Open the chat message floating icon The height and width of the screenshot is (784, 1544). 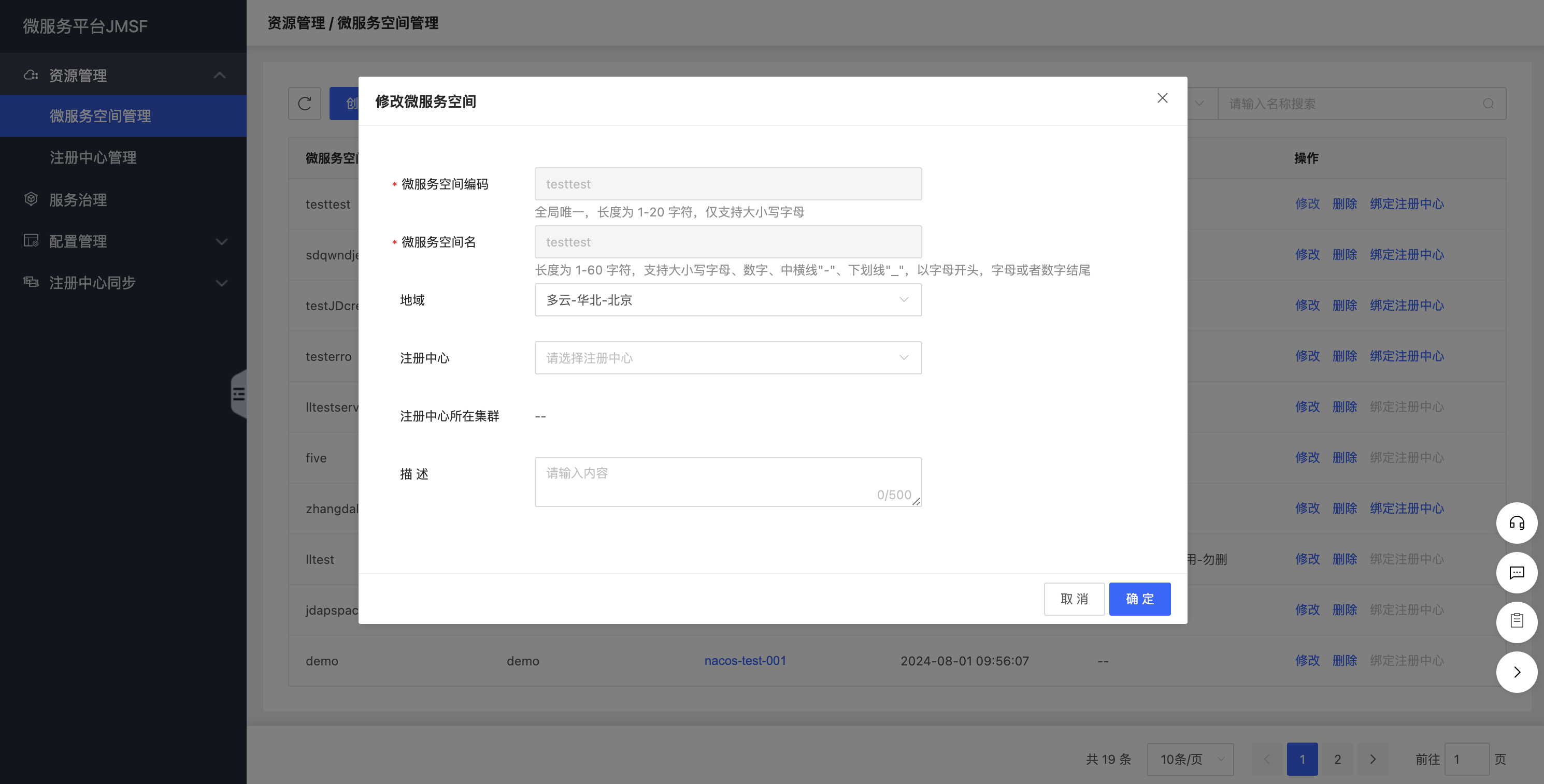[1517, 573]
